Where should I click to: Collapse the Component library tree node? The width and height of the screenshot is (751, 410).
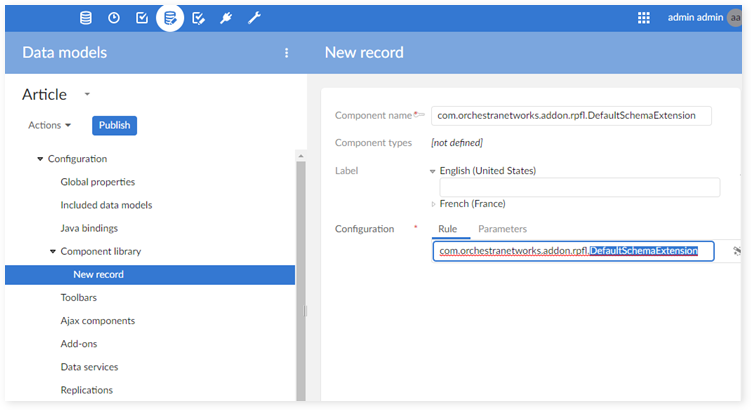[x=52, y=251]
